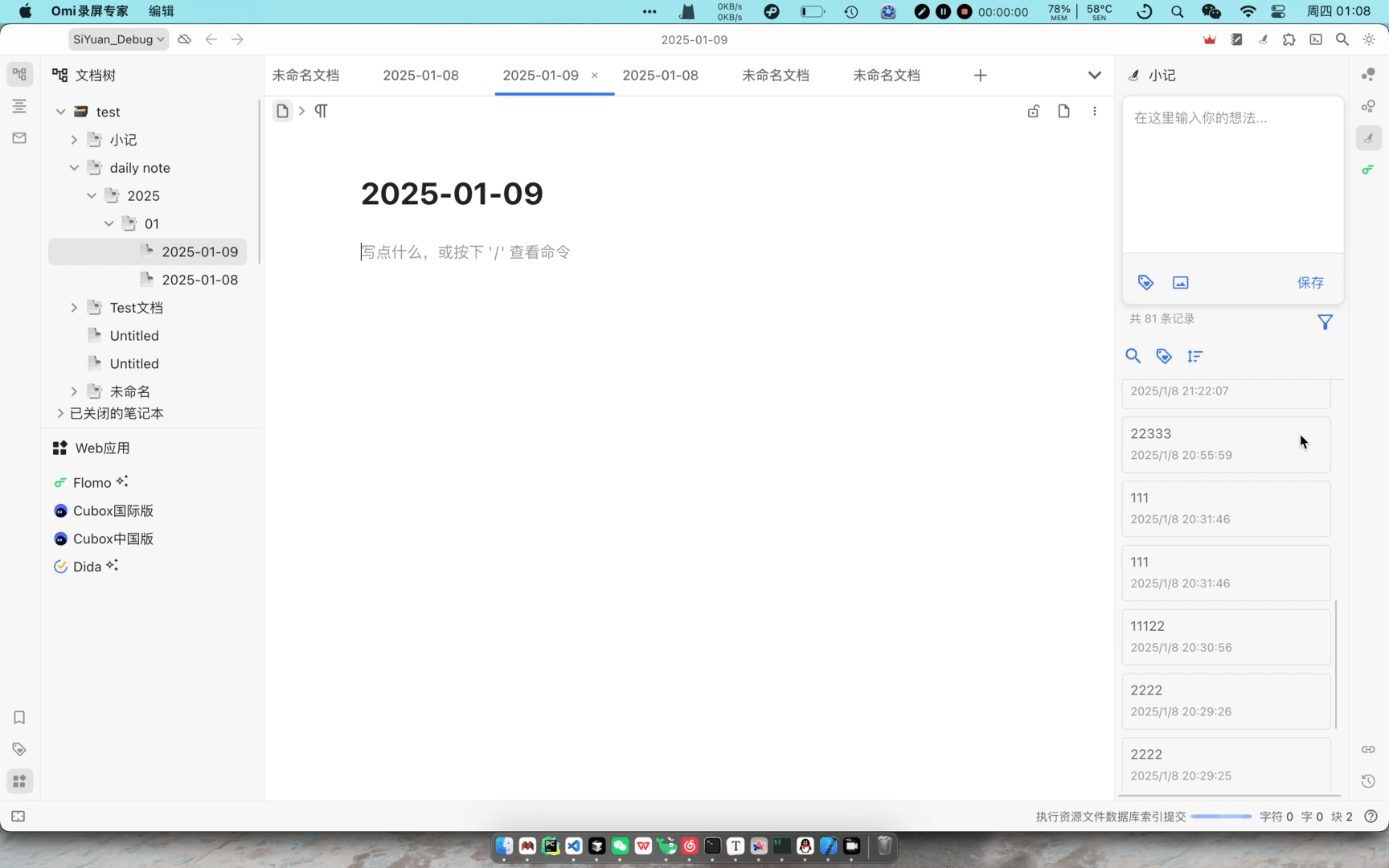
Task: Toggle light/dark theme appearance
Action: tap(1369, 39)
